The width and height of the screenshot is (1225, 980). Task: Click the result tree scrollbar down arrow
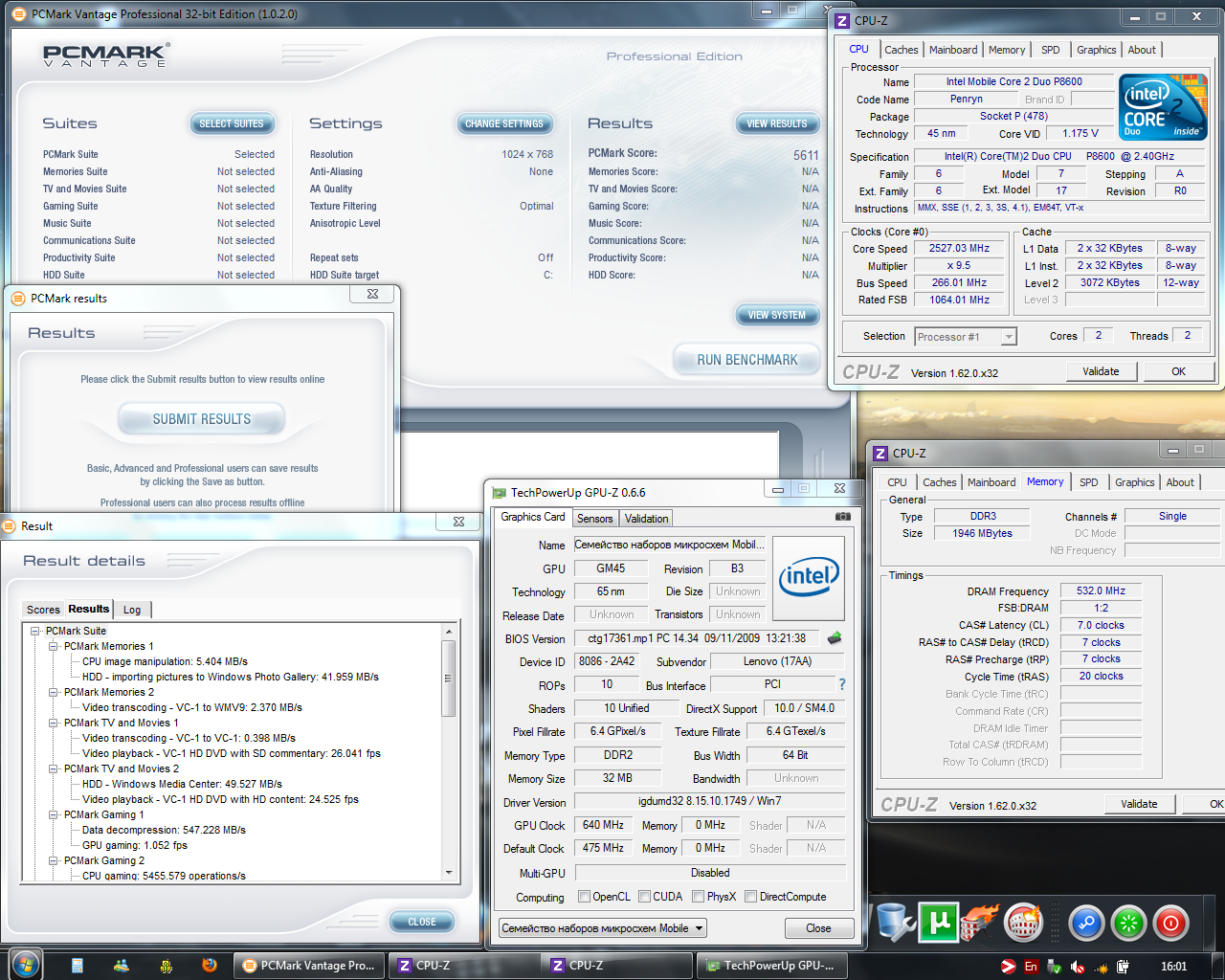point(449,873)
